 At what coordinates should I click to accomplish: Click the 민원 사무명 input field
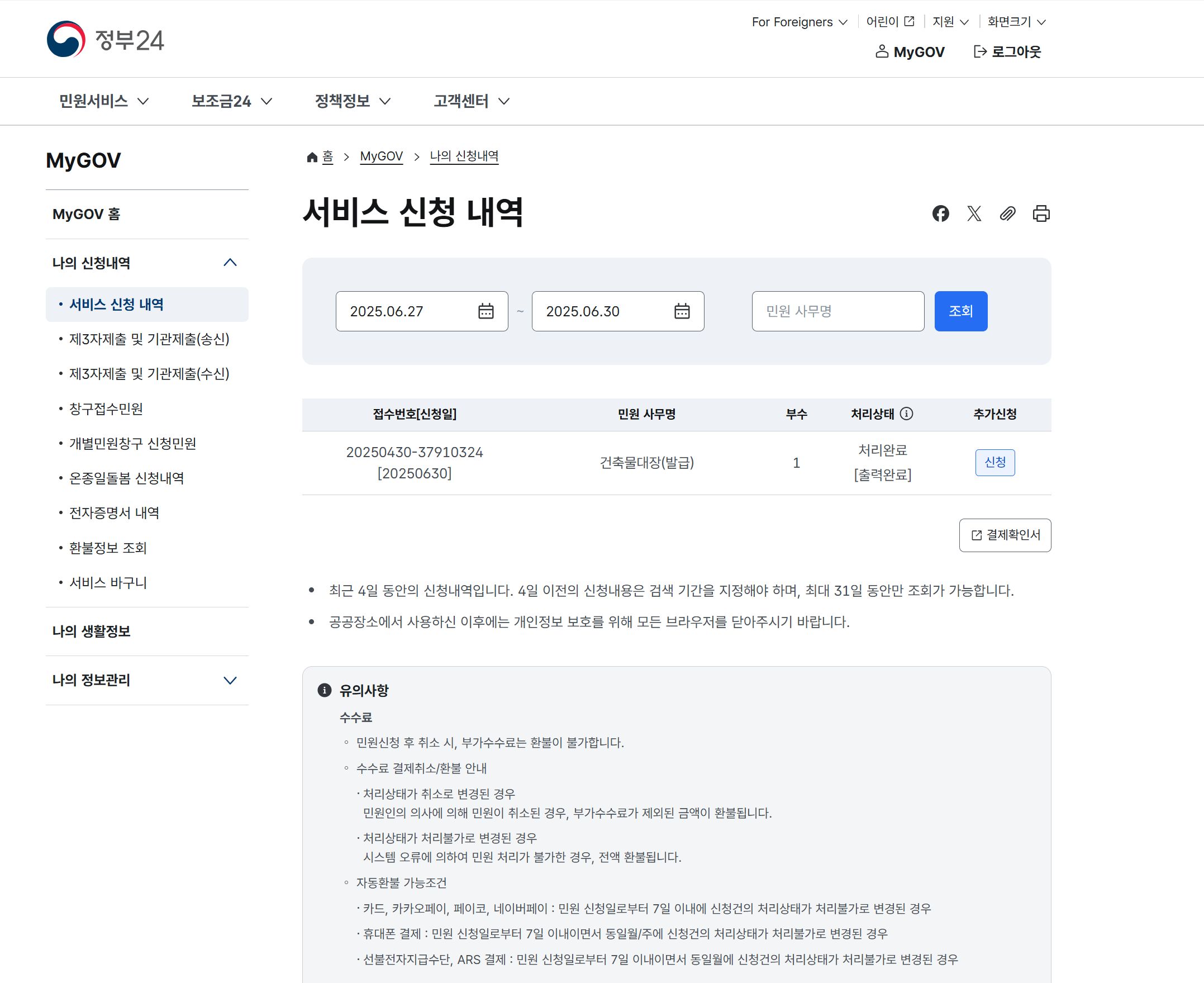tap(837, 311)
